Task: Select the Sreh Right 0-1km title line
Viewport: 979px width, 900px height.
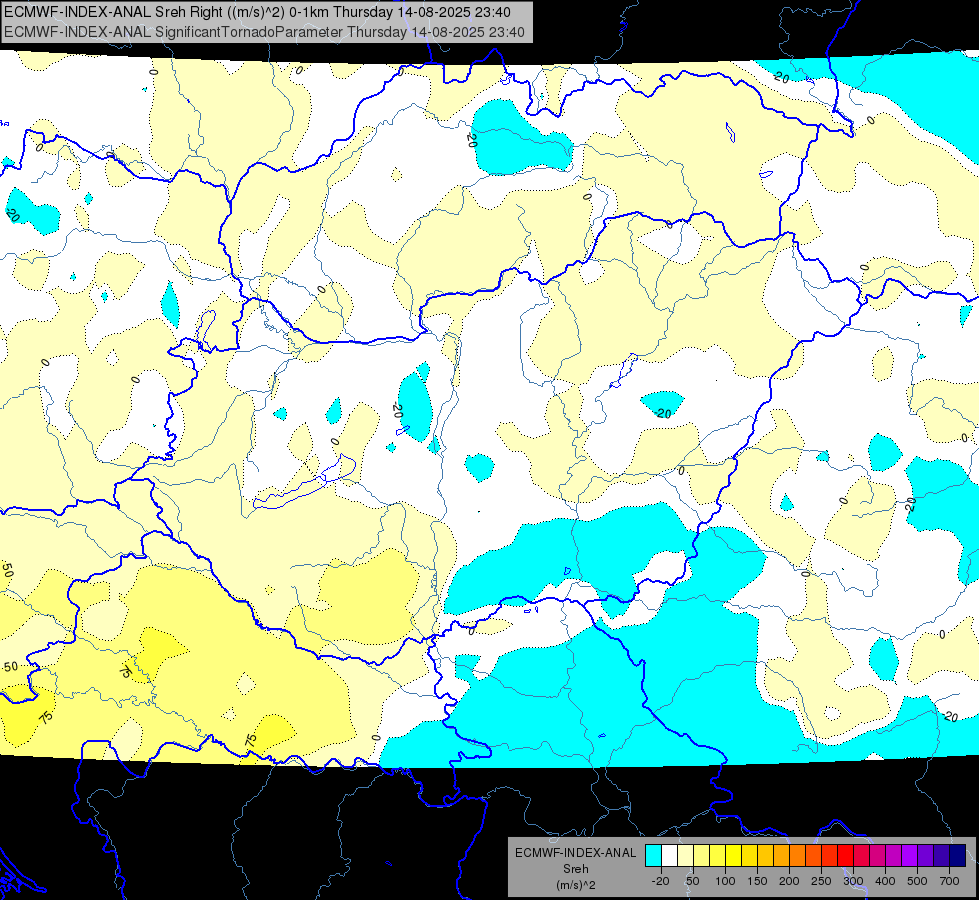Action: (x=257, y=12)
